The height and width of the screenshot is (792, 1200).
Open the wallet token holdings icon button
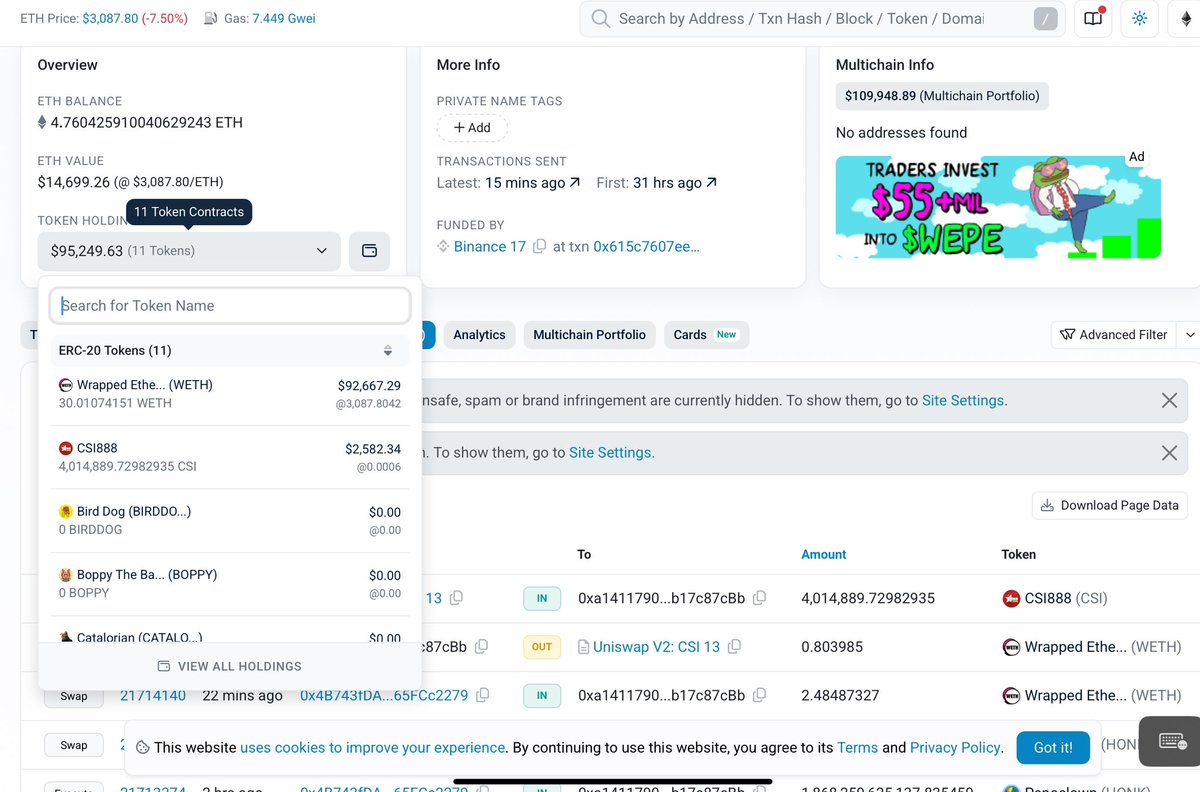click(x=369, y=251)
